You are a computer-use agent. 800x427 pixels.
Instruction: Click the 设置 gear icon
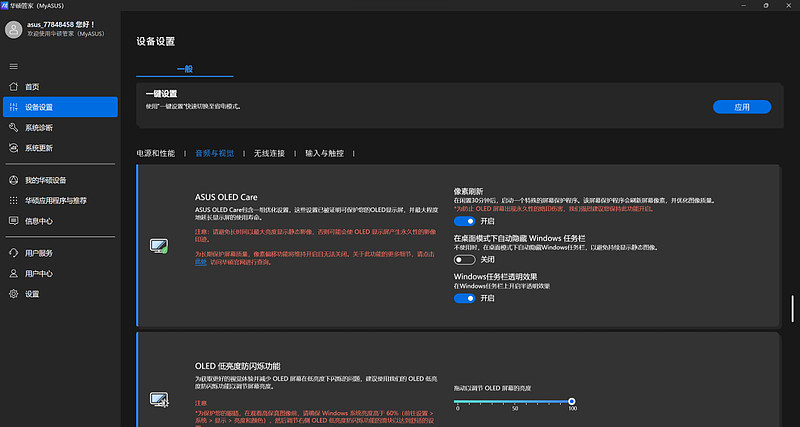(14, 294)
